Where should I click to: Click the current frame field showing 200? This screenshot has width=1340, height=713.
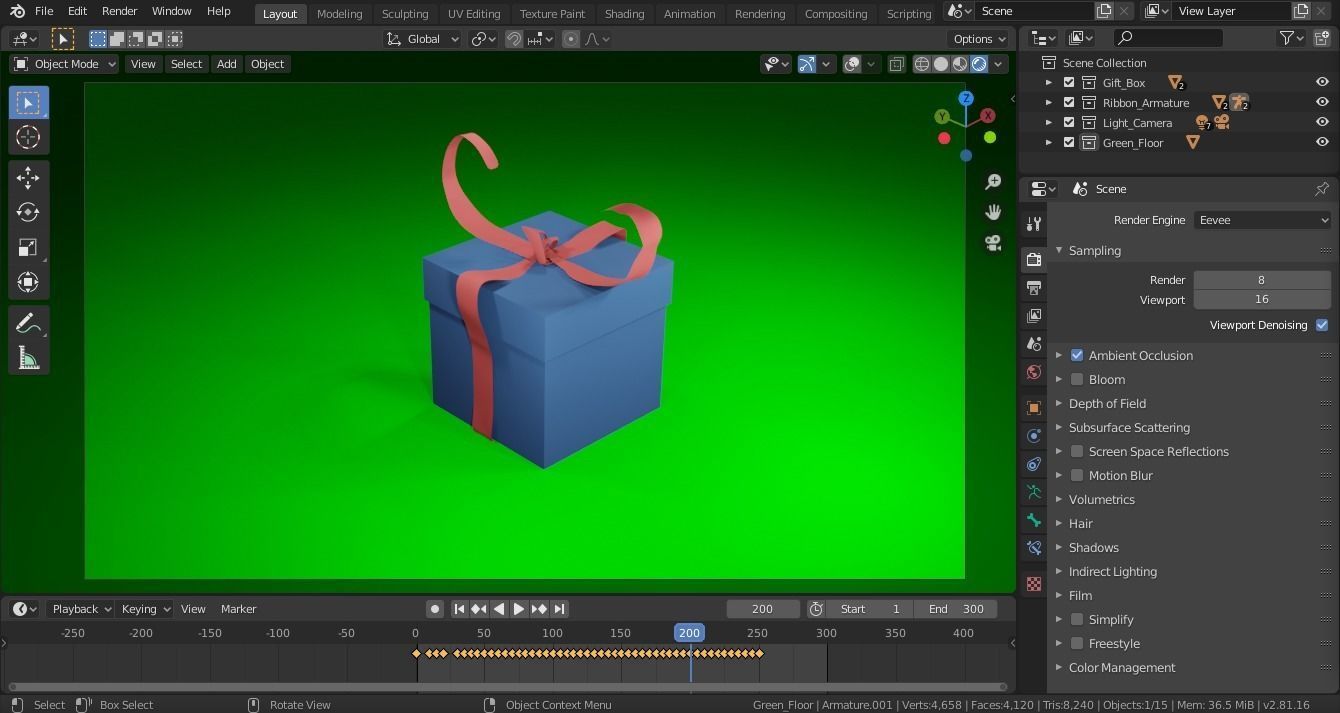(x=762, y=609)
